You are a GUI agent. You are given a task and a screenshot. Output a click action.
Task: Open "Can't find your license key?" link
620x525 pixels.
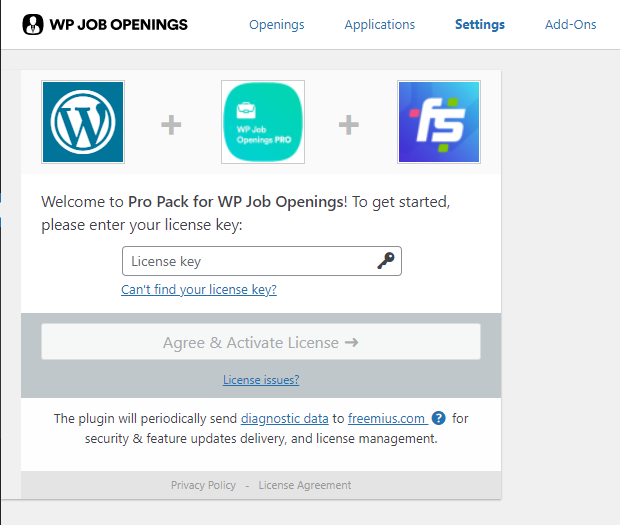click(x=199, y=289)
